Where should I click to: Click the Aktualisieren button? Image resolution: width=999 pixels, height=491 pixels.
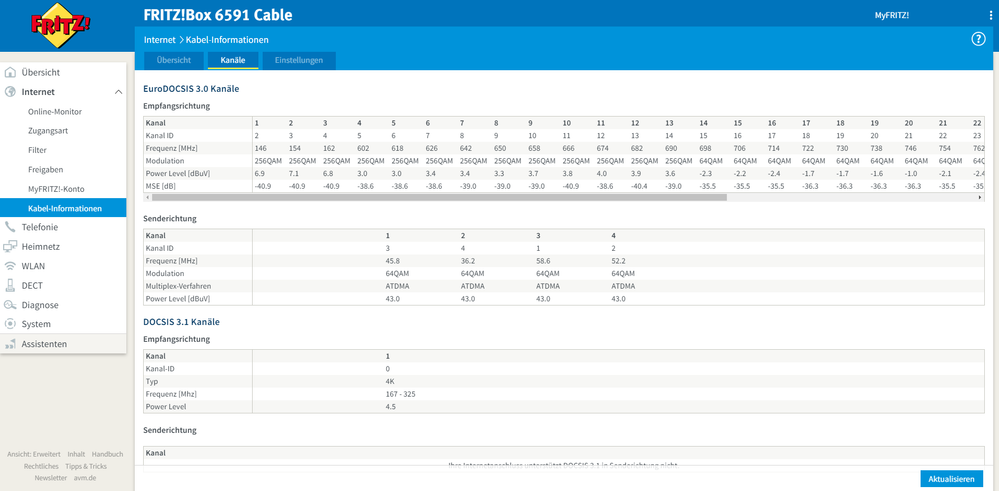click(x=951, y=479)
